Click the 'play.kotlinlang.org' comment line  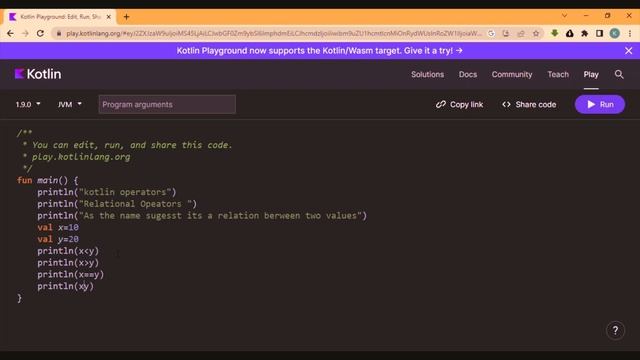(x=77, y=157)
